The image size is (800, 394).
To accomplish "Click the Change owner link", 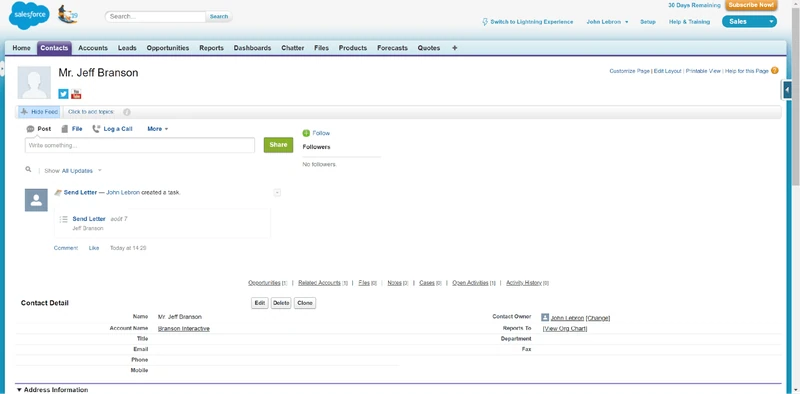I will pos(597,318).
